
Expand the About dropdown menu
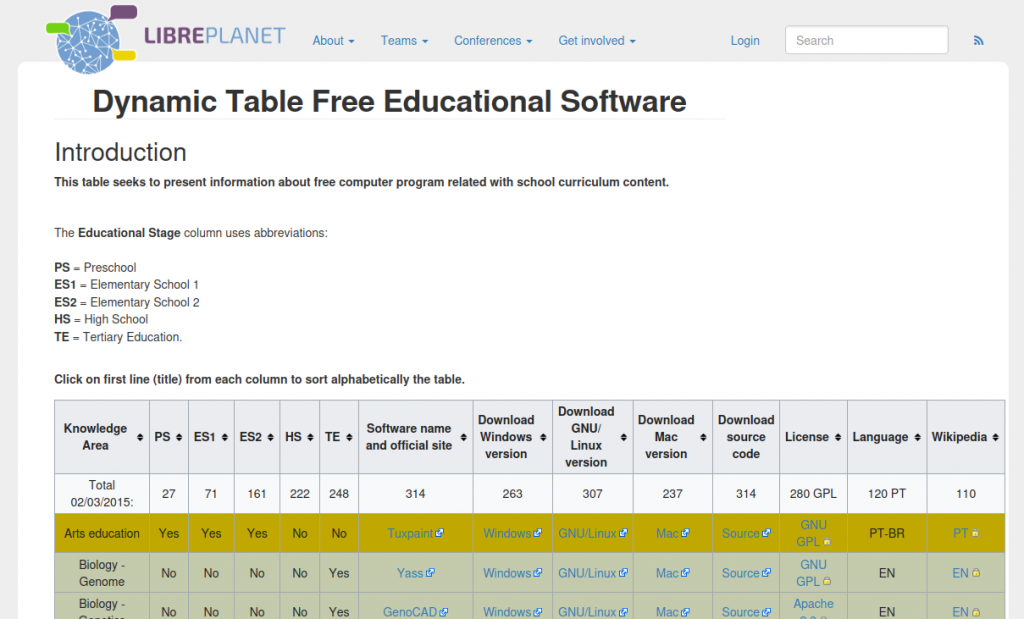point(333,40)
